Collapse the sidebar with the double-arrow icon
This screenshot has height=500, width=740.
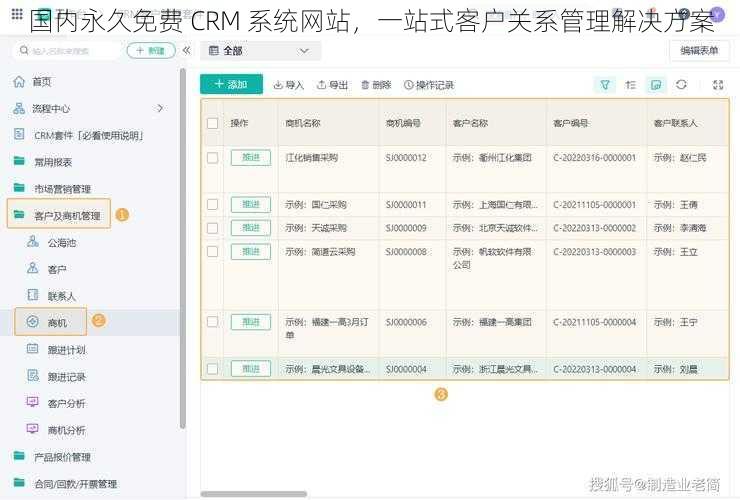click(186, 51)
